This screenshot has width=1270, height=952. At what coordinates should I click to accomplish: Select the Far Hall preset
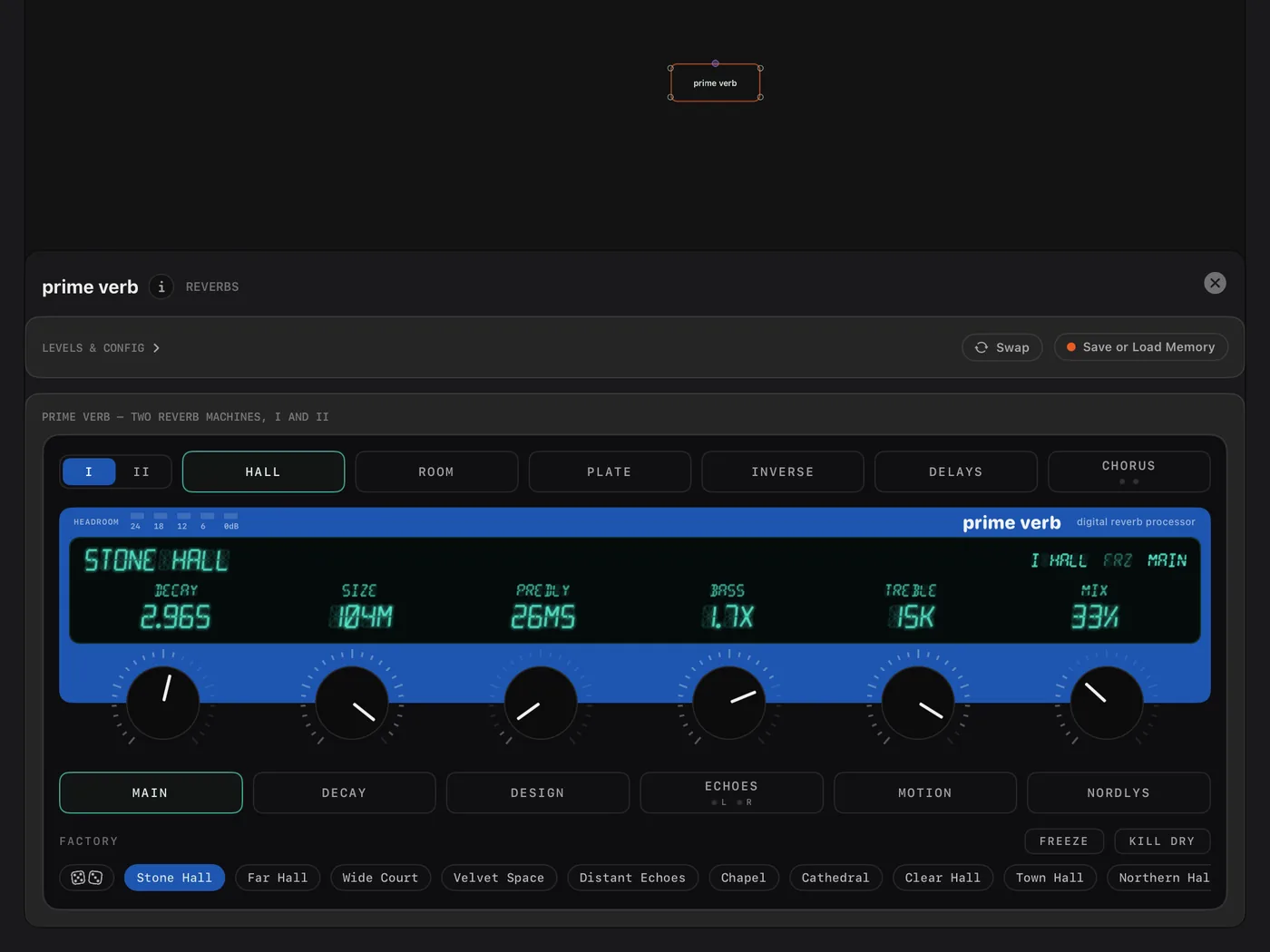click(278, 878)
